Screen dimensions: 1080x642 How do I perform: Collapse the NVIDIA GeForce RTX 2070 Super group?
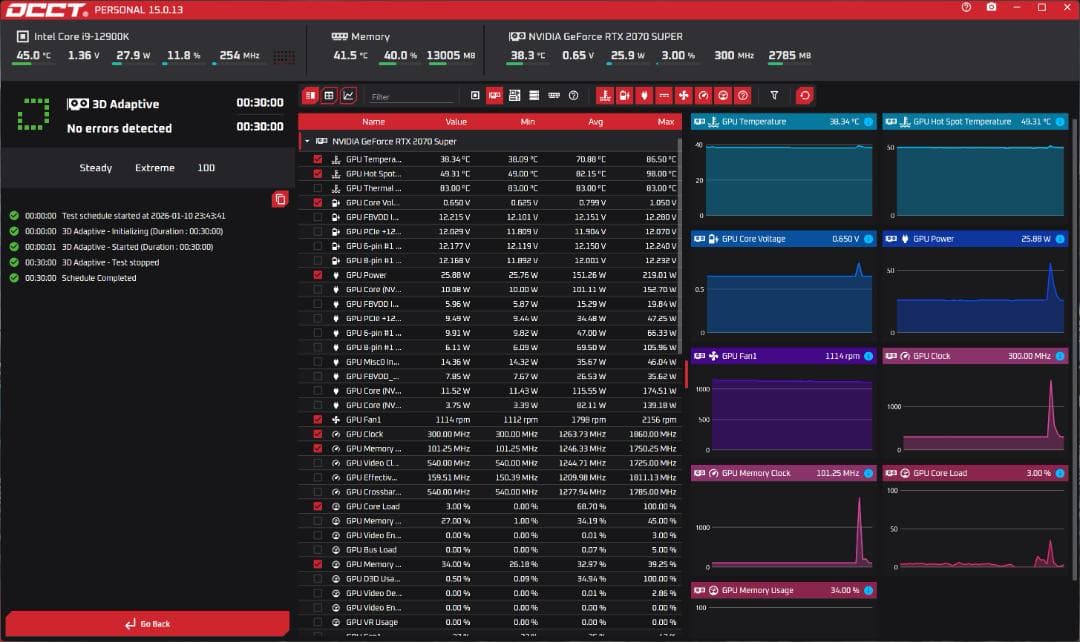308,142
